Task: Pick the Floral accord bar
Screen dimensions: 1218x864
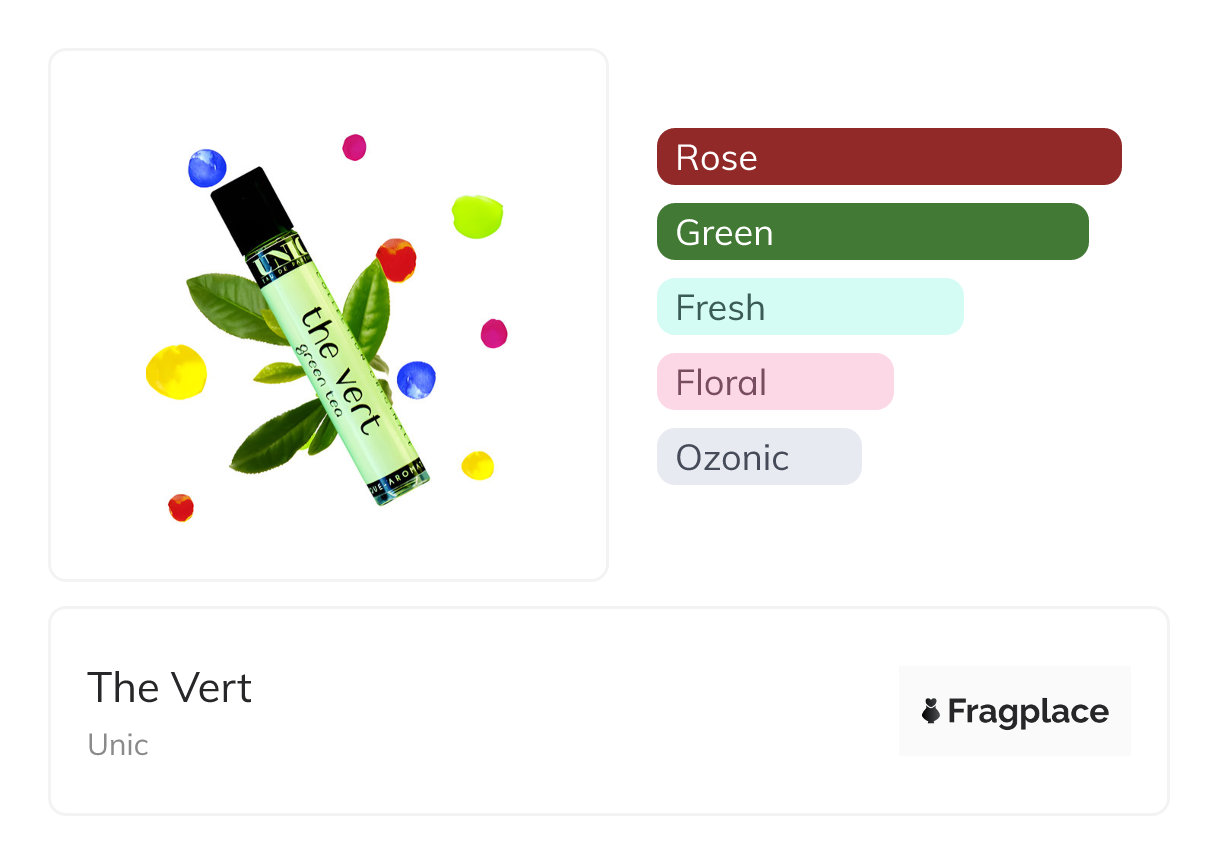Action: [775, 382]
